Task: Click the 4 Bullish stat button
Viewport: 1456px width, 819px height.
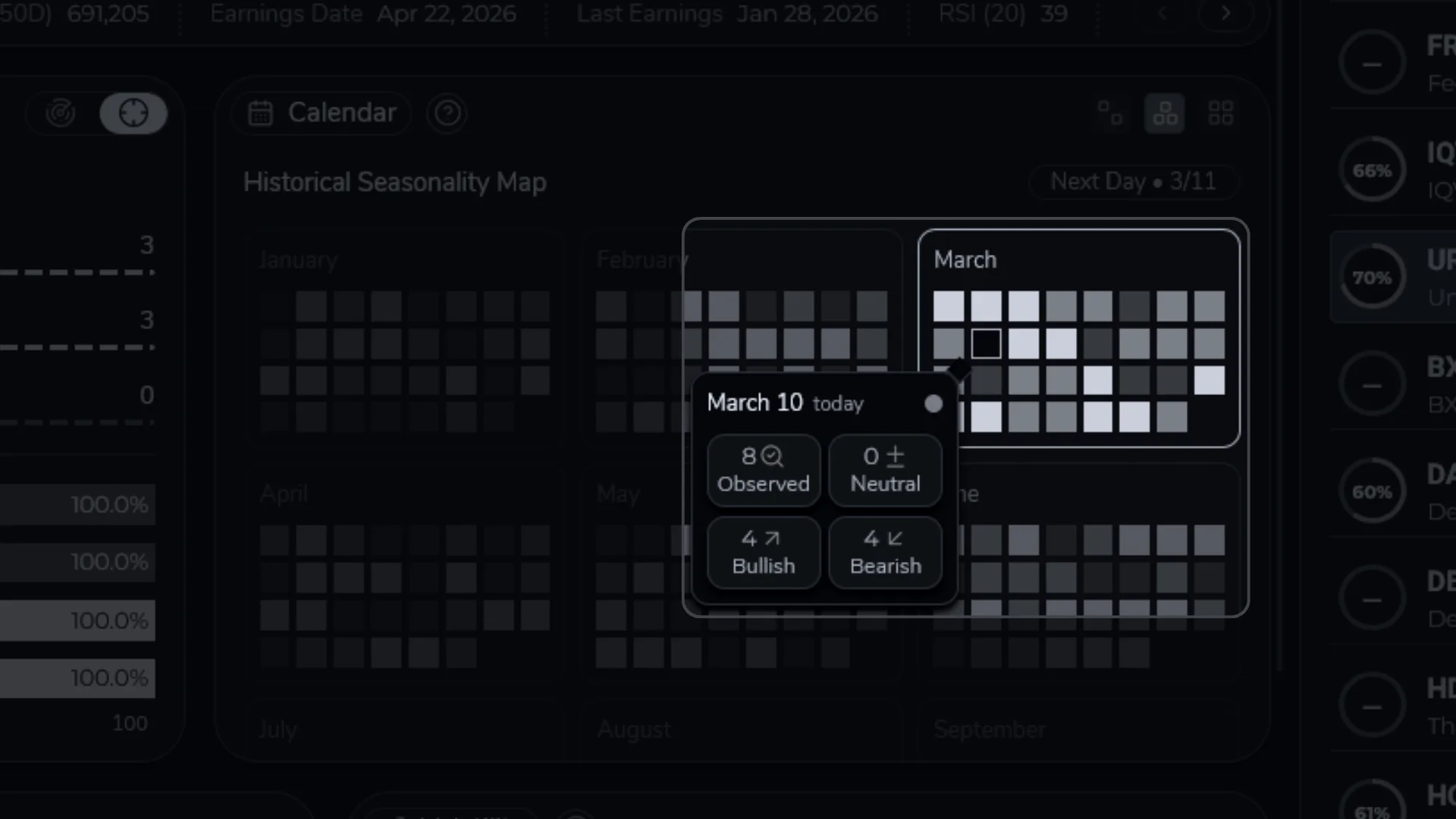Action: pyautogui.click(x=764, y=552)
